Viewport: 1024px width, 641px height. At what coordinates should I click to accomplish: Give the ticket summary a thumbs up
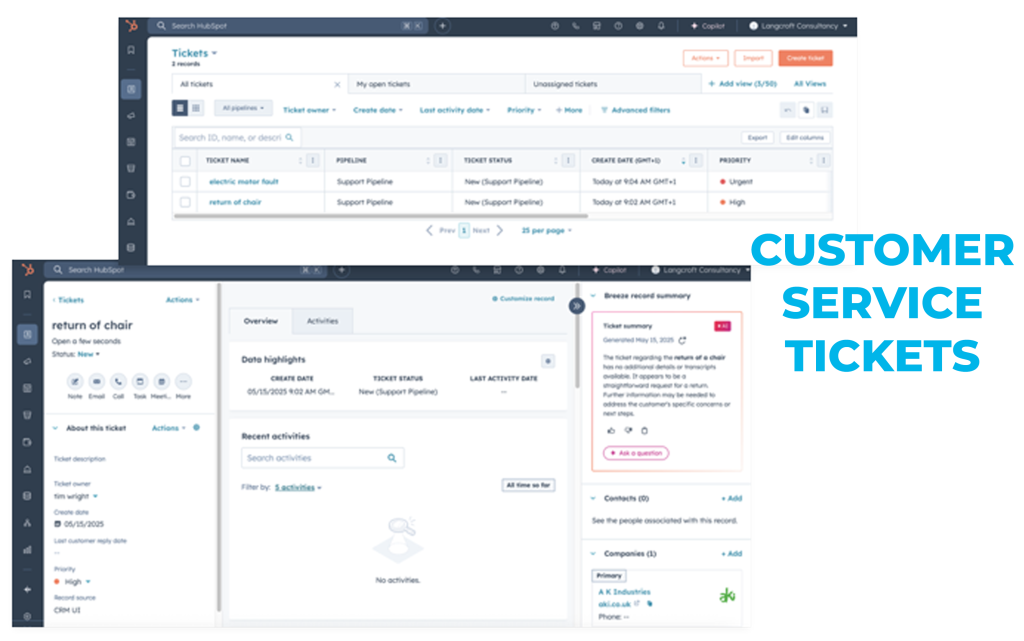point(611,431)
